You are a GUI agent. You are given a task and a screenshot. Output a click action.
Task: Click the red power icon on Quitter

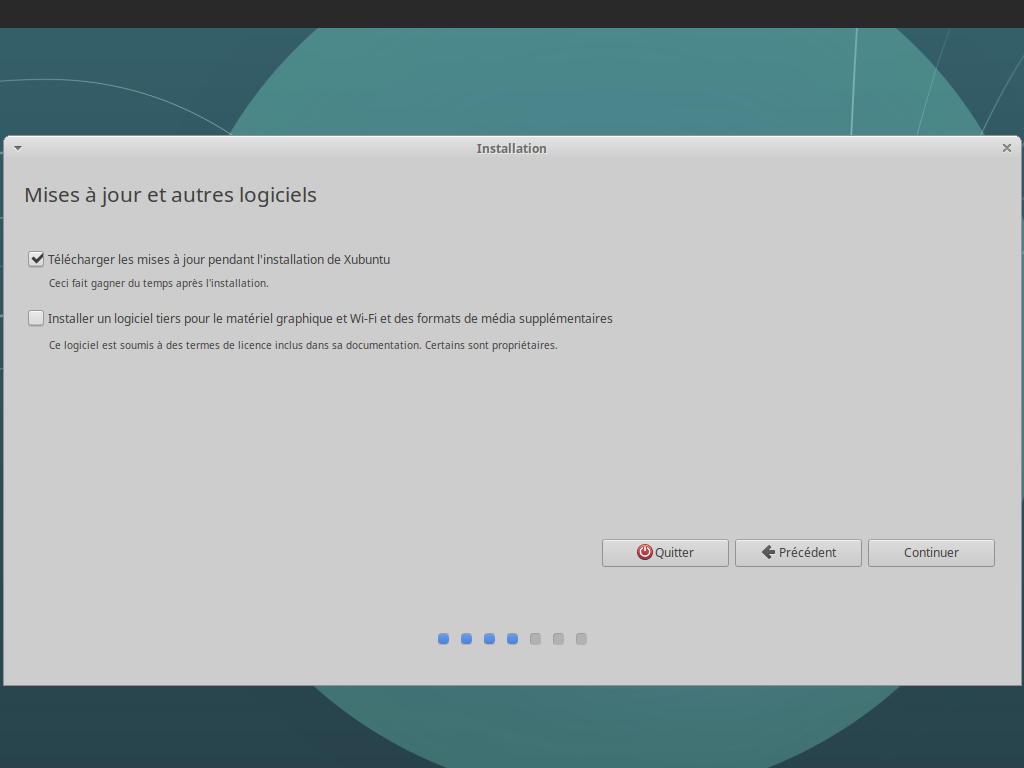click(x=645, y=552)
